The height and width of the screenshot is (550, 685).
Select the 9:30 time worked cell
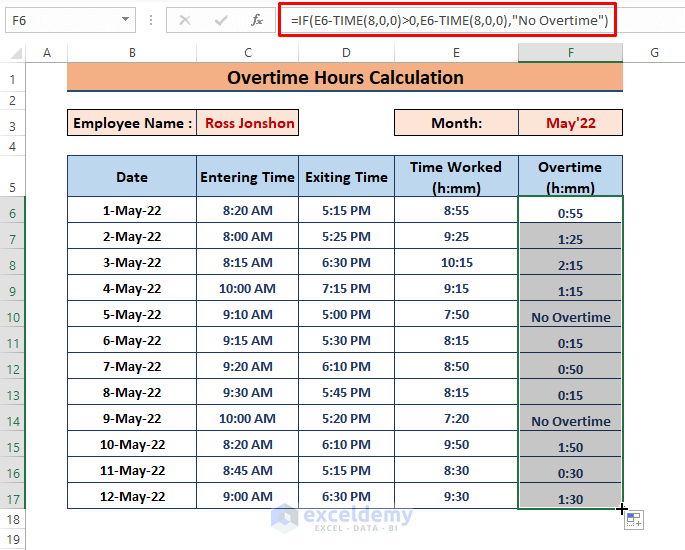point(456,496)
